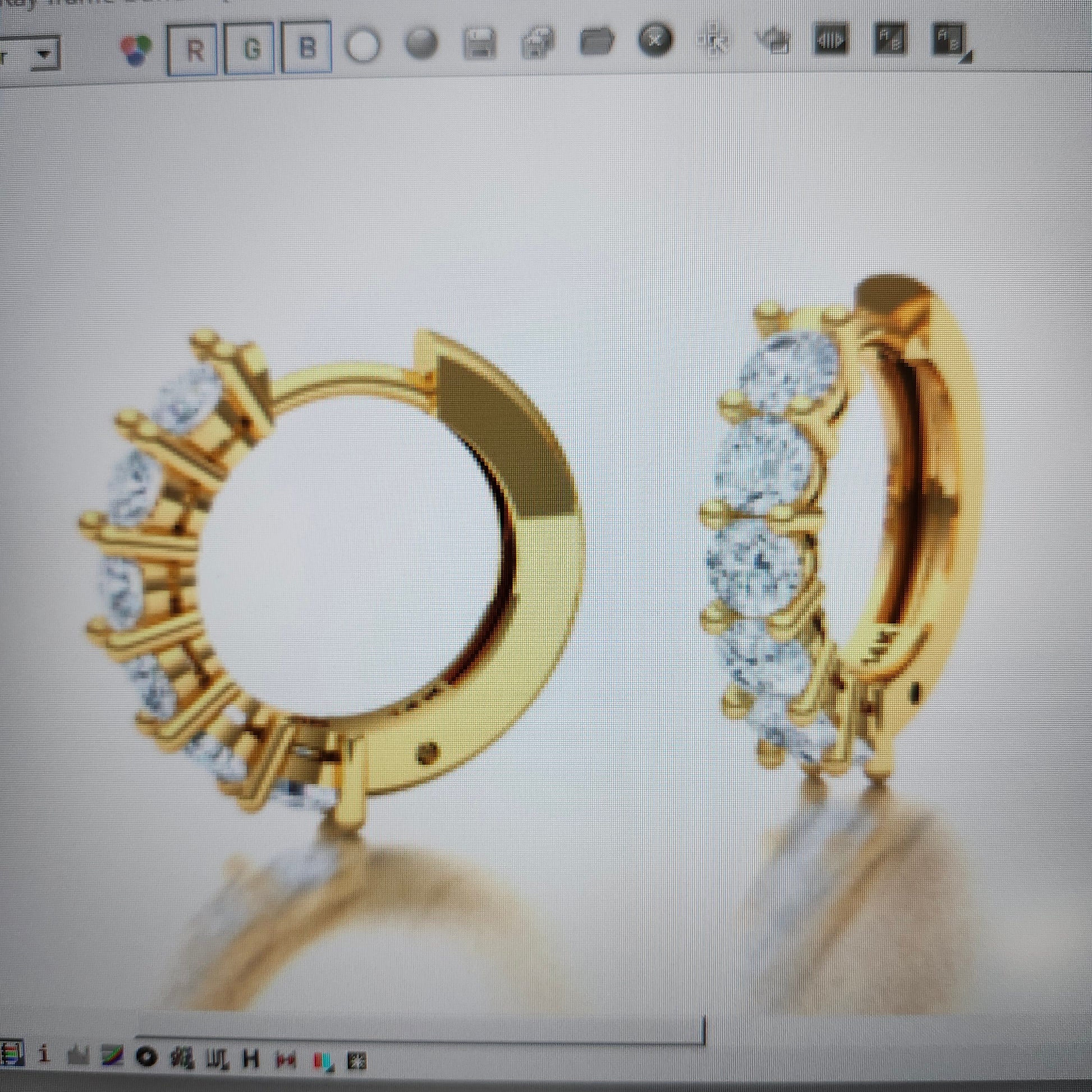This screenshot has height=1092, width=1092.
Task: Switch to alpha channel white circle
Action: [363, 46]
